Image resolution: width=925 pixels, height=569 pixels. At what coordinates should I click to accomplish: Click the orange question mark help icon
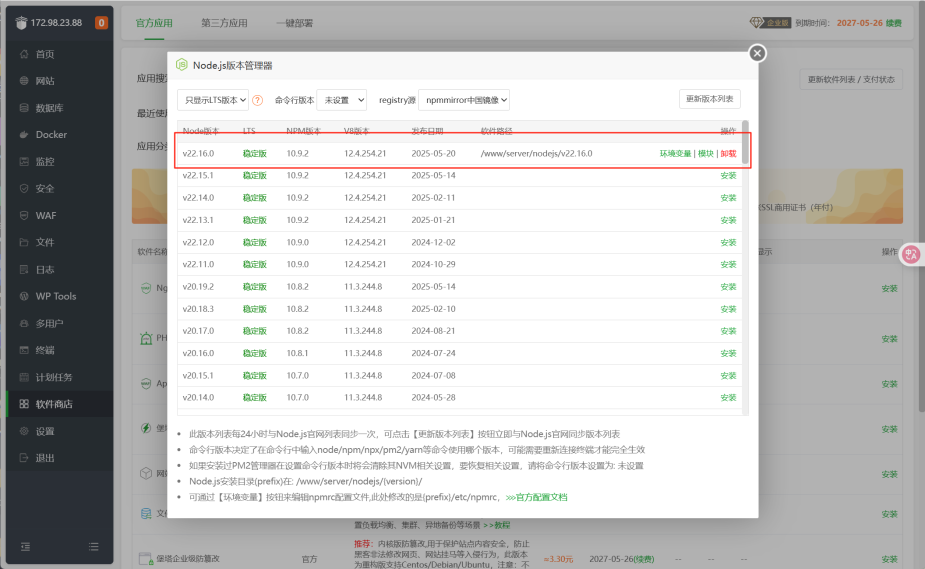(x=258, y=100)
